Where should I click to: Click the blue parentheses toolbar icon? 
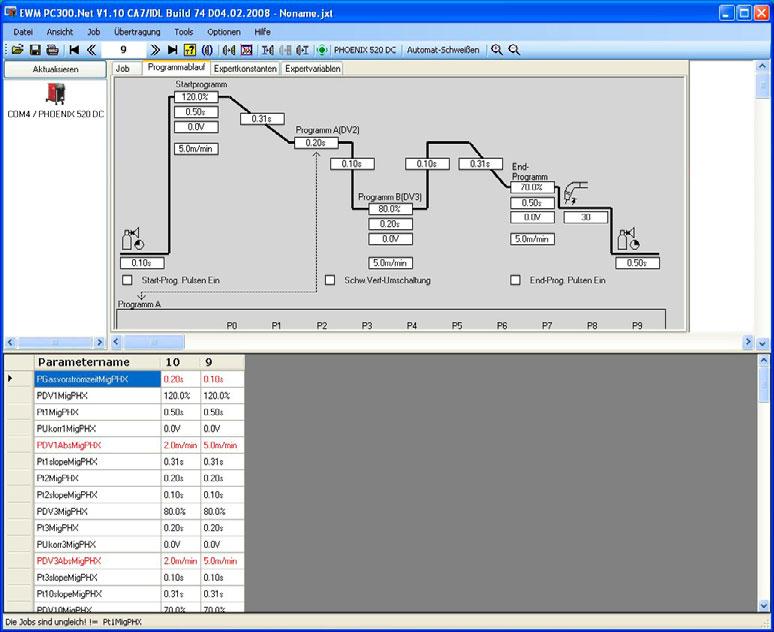pos(207,50)
